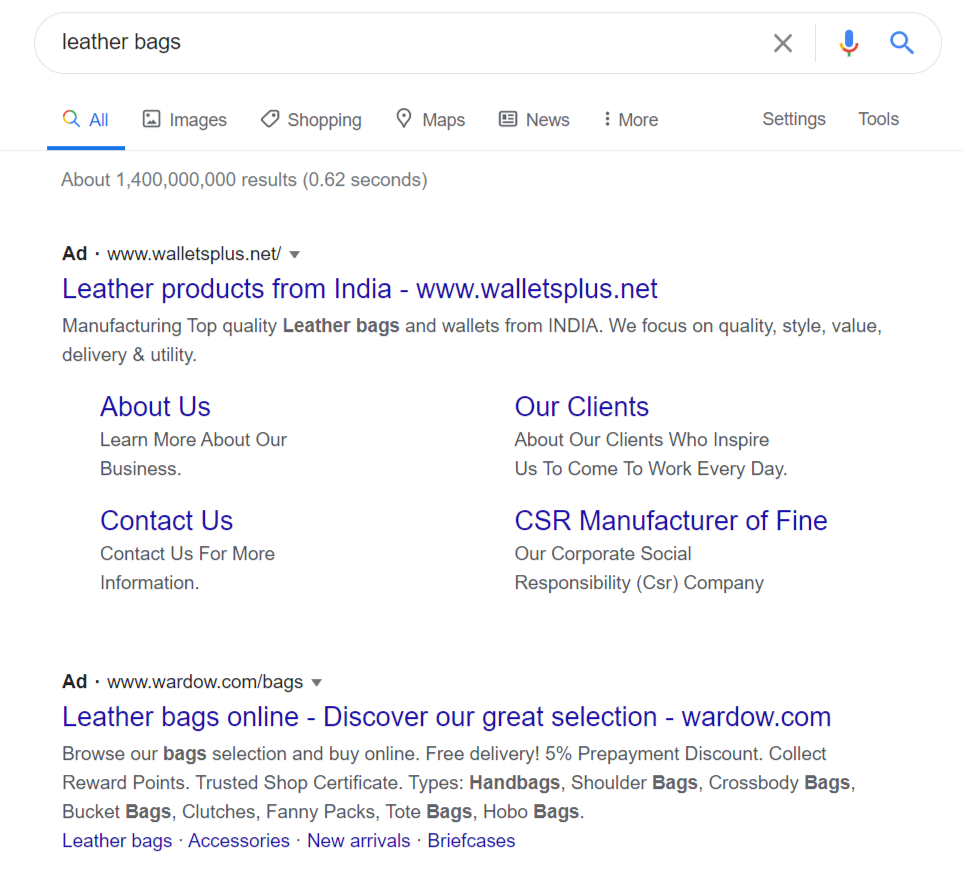This screenshot has width=963, height=878.
Task: Click the blue magnifying glass search button
Action: 902,43
